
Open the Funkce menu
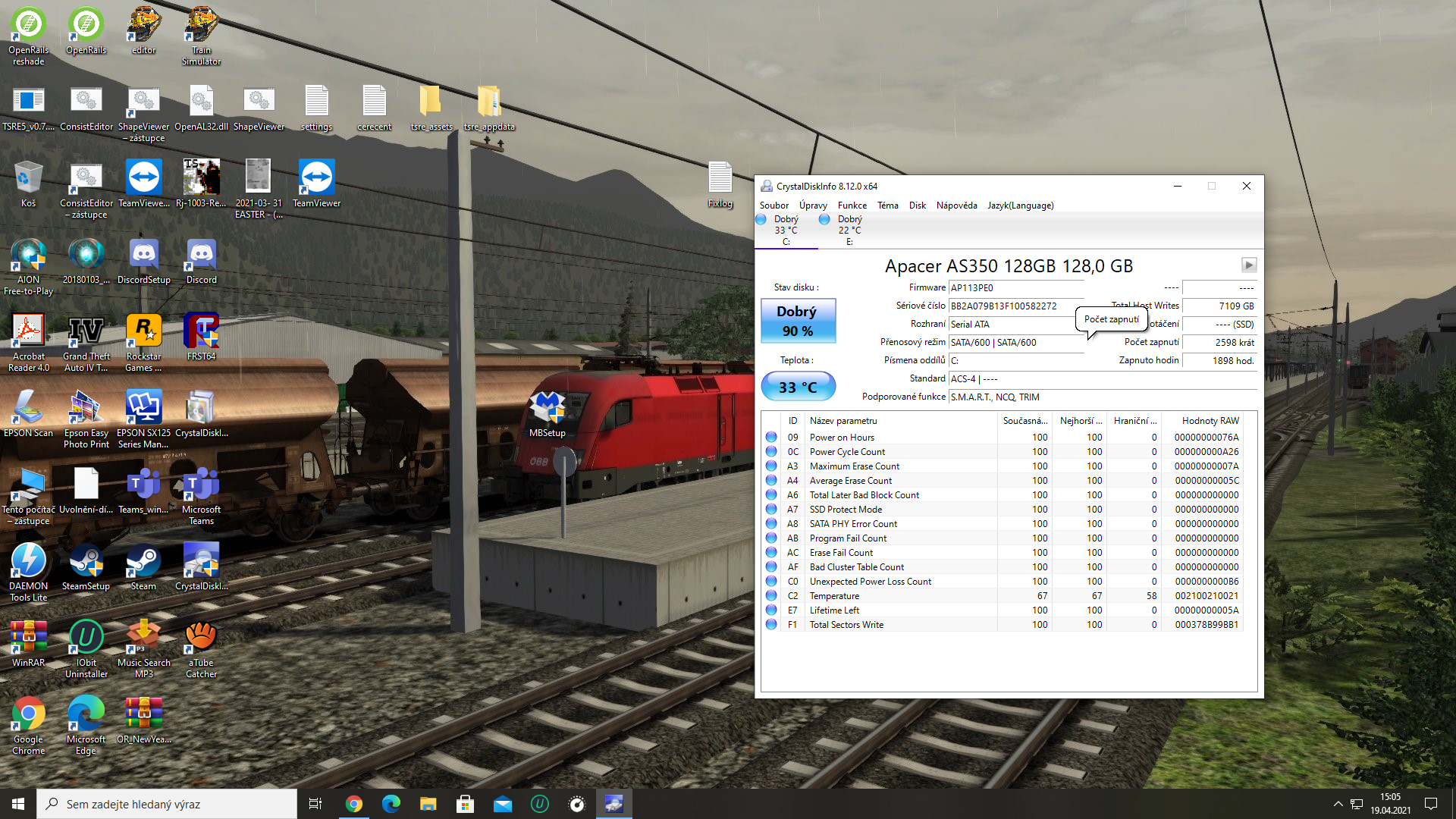[852, 206]
